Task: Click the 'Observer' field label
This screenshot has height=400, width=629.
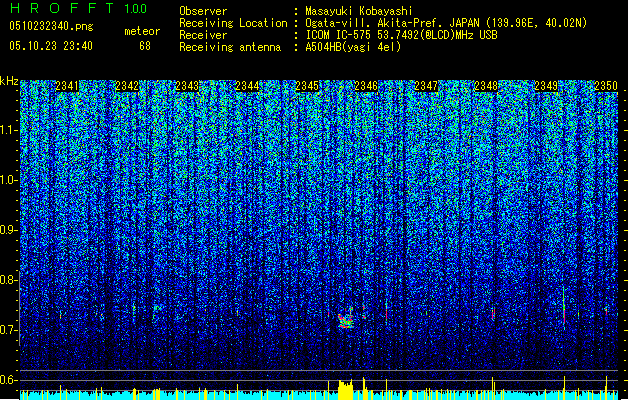Action: pyautogui.click(x=203, y=11)
